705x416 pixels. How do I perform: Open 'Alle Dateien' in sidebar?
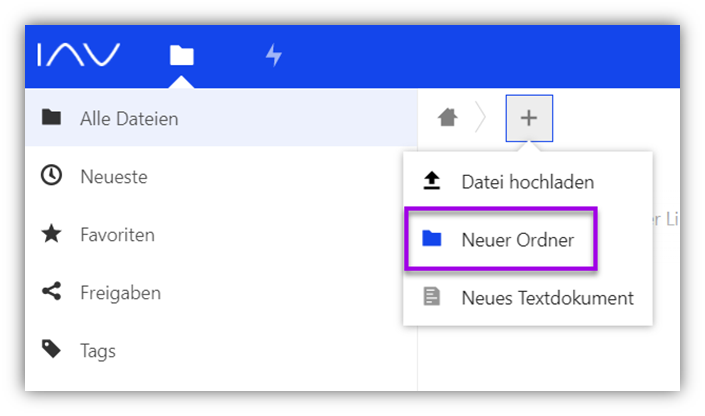pyautogui.click(x=129, y=119)
